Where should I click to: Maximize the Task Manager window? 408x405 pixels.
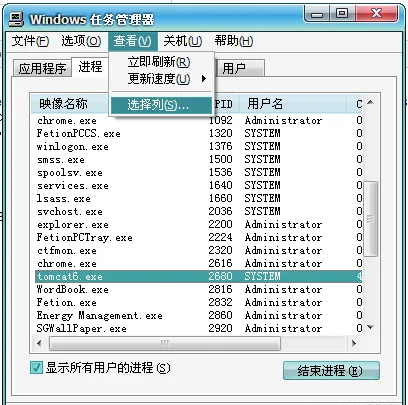342,14
